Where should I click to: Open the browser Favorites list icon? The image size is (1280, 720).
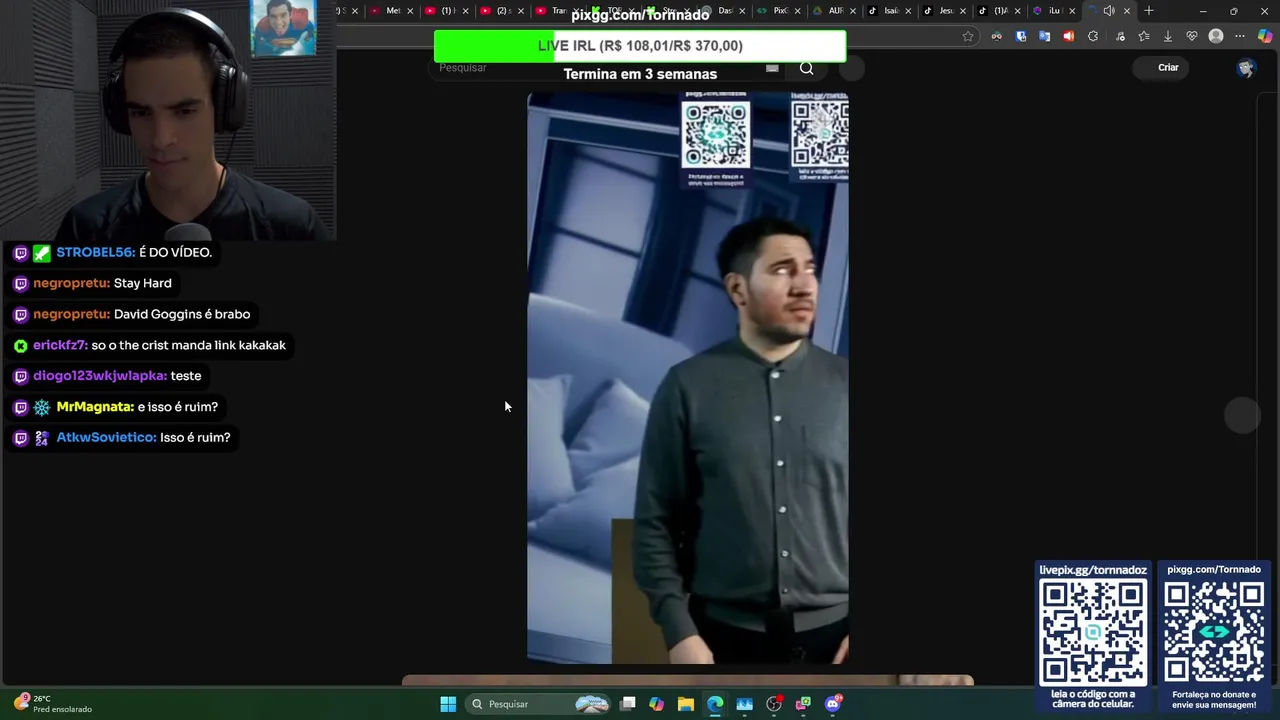pyautogui.click(x=1144, y=36)
